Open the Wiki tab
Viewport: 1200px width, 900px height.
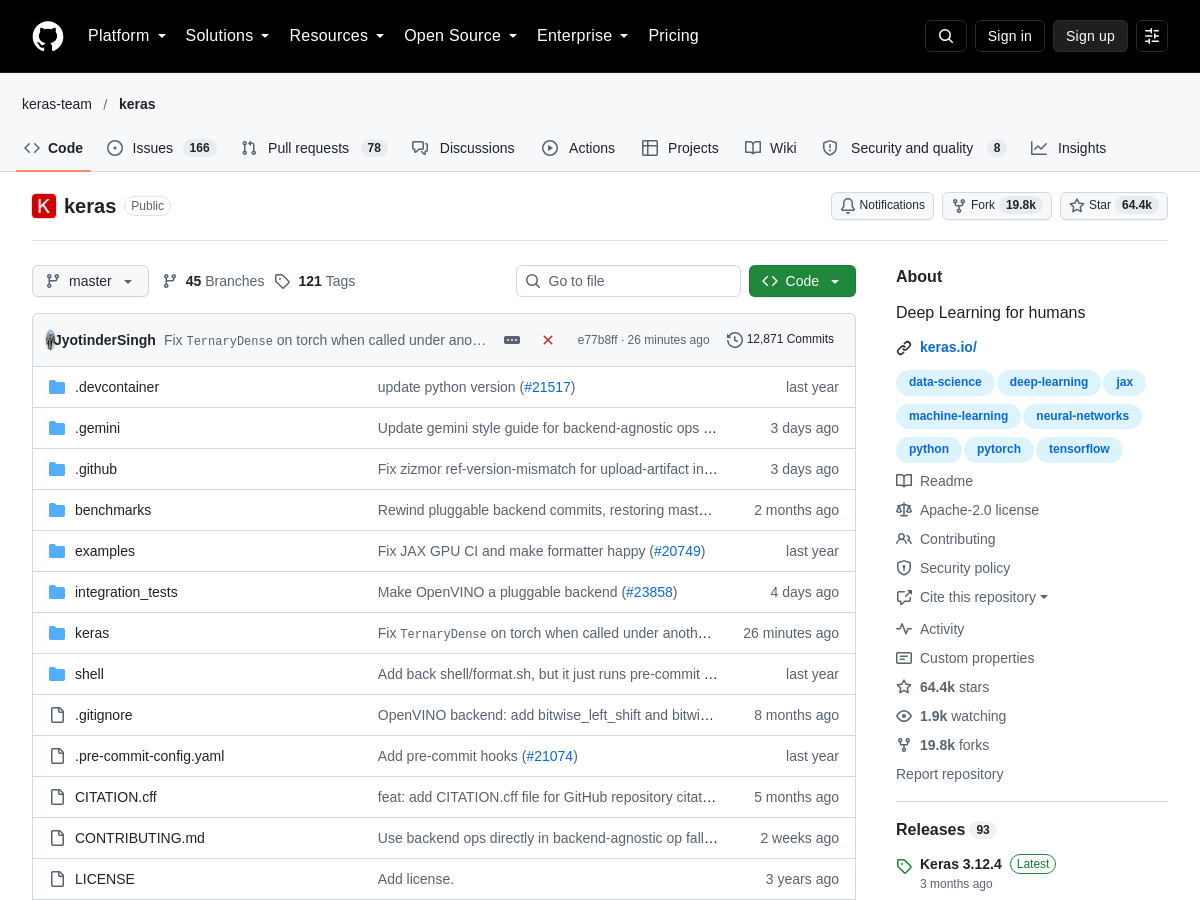tap(770, 148)
